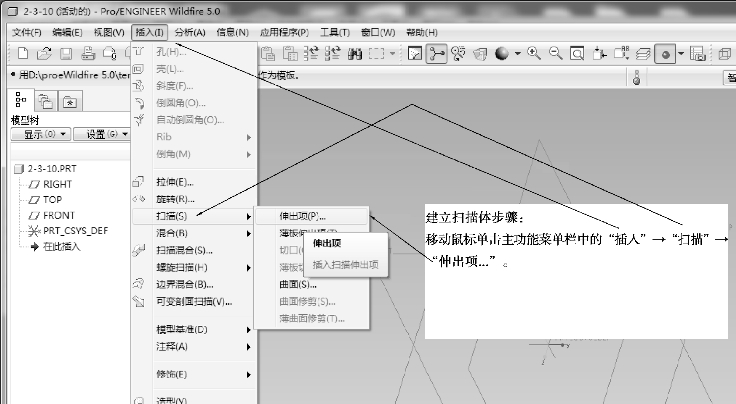The image size is (736, 404).
Task: Click the Open file folder icon
Action: (44, 53)
